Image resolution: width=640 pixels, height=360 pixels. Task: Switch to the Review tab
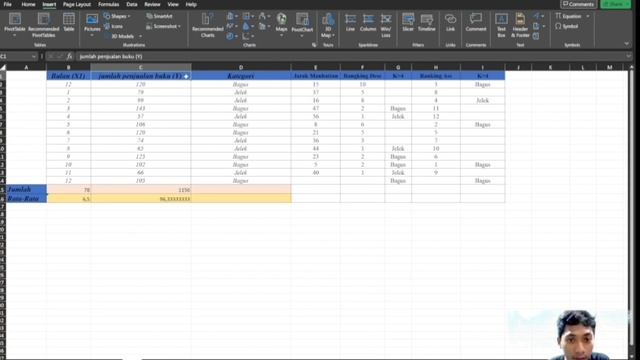click(152, 4)
